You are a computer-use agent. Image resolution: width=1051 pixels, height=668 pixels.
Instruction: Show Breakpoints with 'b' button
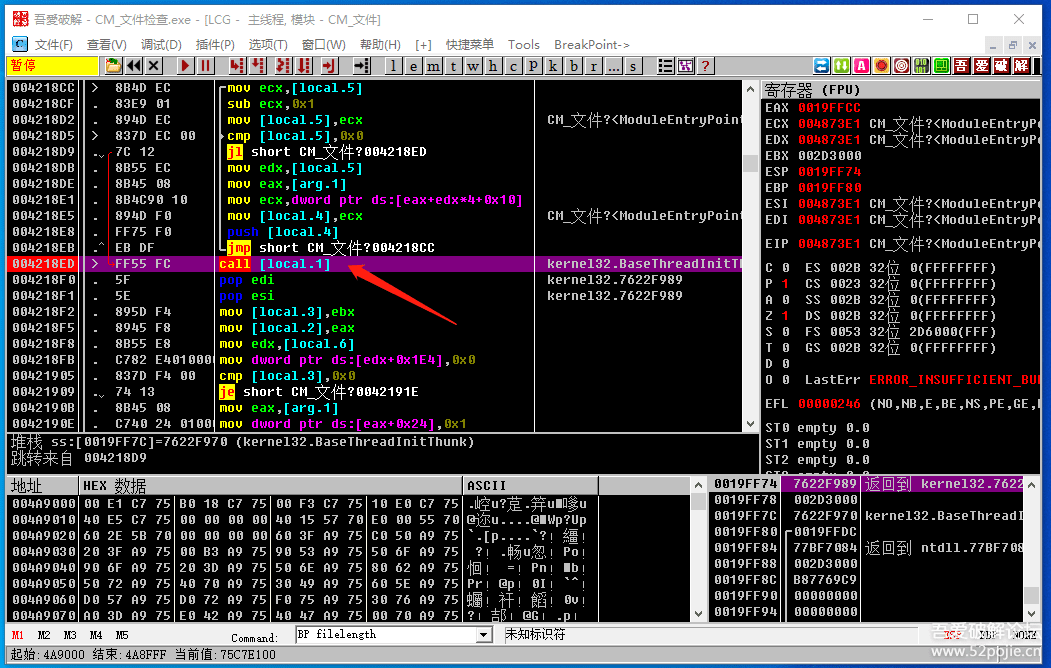tap(574, 66)
